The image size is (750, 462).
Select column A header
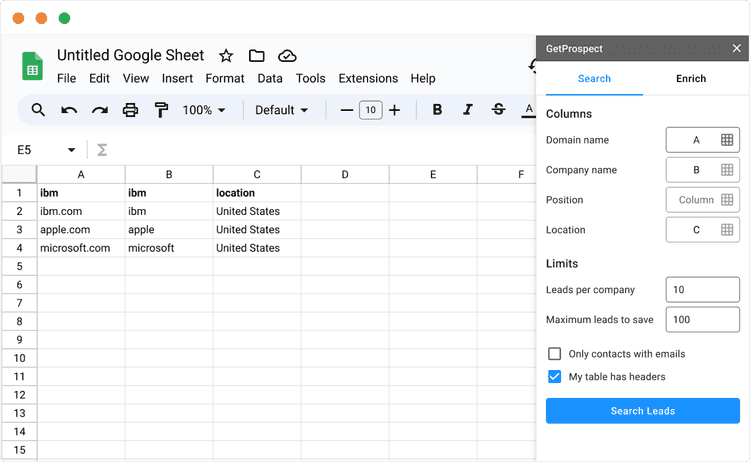[81, 175]
